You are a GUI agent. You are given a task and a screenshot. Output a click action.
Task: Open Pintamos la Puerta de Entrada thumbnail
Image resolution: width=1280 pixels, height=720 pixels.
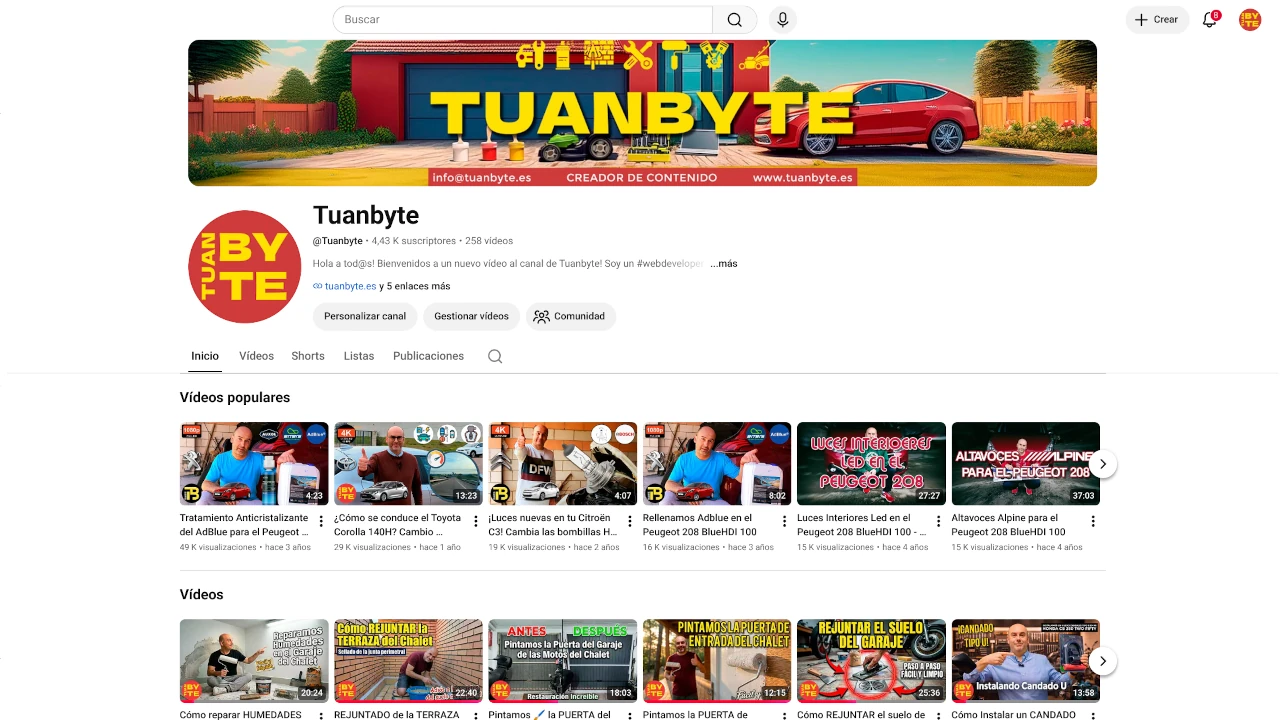(717, 661)
